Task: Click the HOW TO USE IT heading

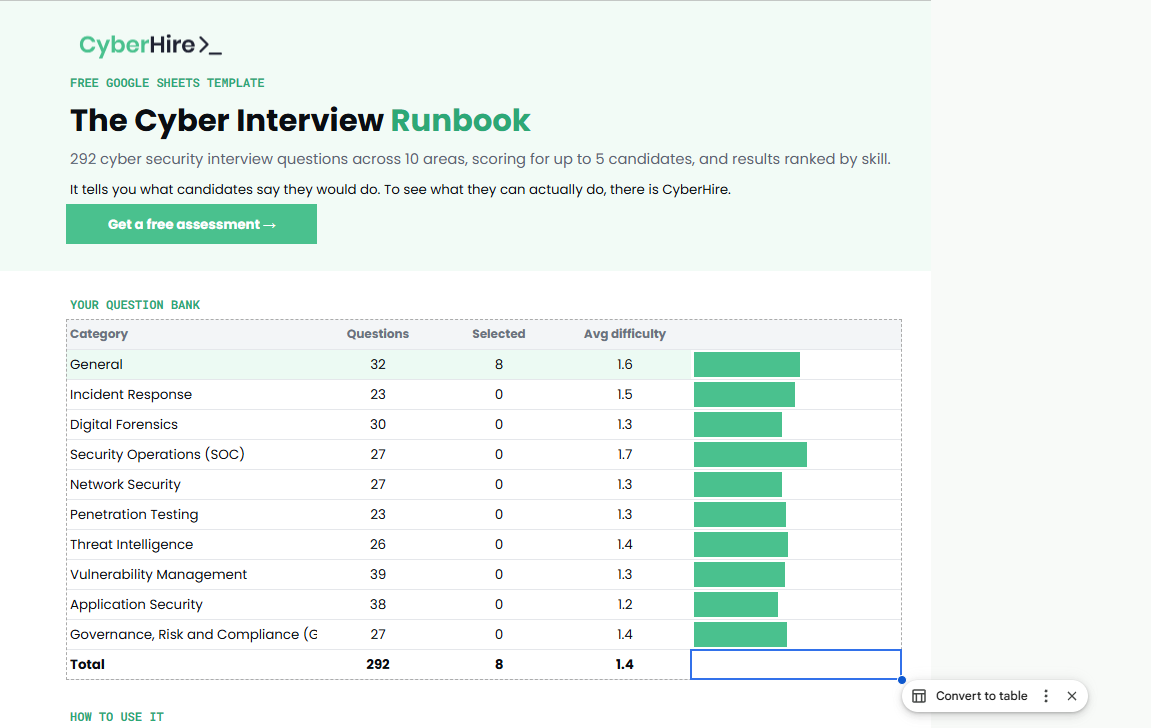Action: click(x=117, y=717)
